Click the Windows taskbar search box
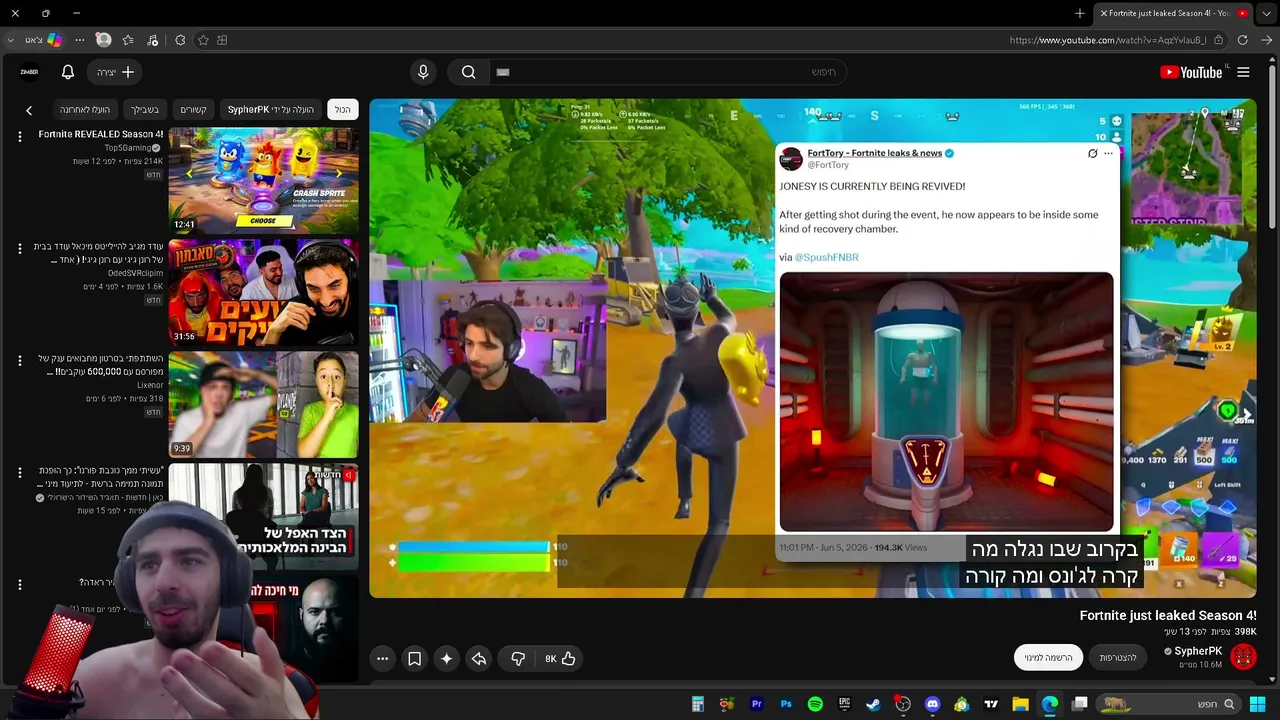Image resolution: width=1280 pixels, height=720 pixels. click(x=1170, y=704)
